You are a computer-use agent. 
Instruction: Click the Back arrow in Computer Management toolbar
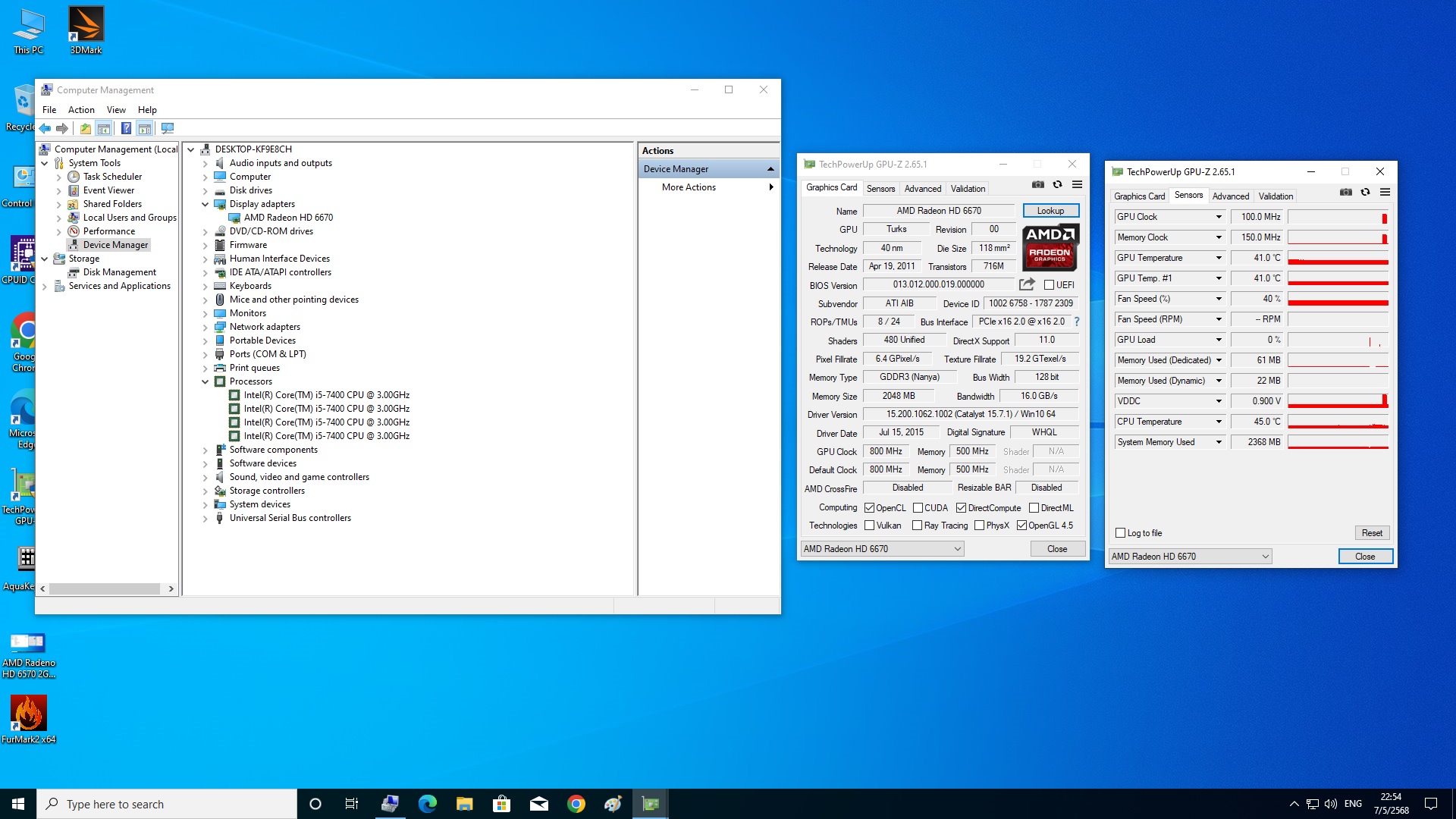pos(45,128)
